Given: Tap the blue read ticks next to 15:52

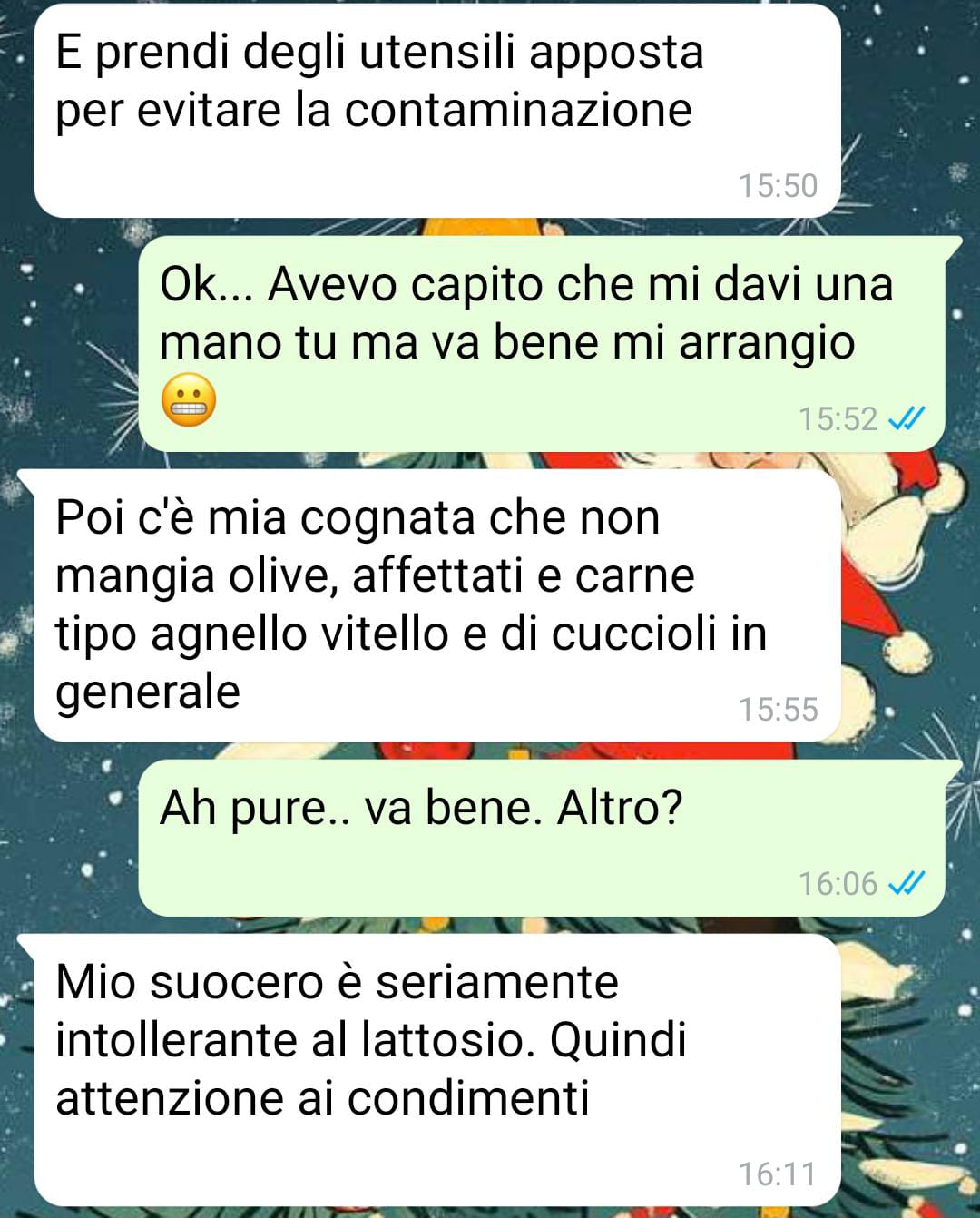Looking at the screenshot, I should 906,419.
